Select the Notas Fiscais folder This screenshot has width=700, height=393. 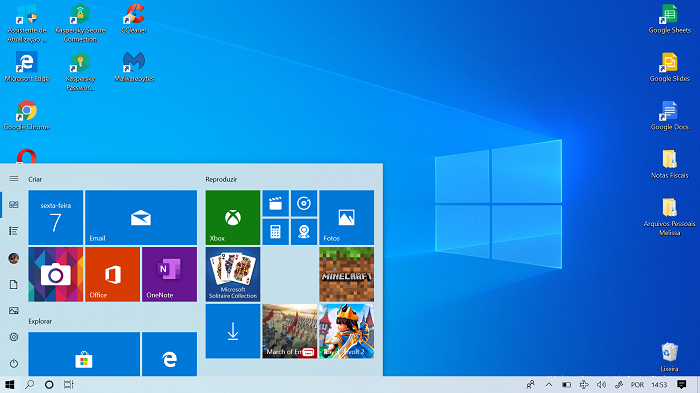tap(670, 164)
